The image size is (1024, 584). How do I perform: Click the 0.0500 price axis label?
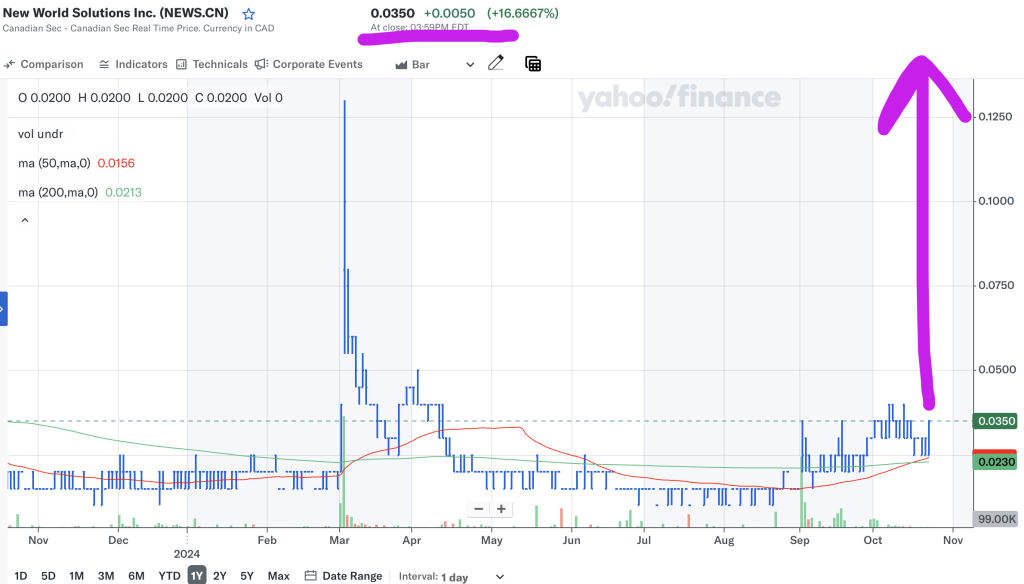[x=996, y=370]
